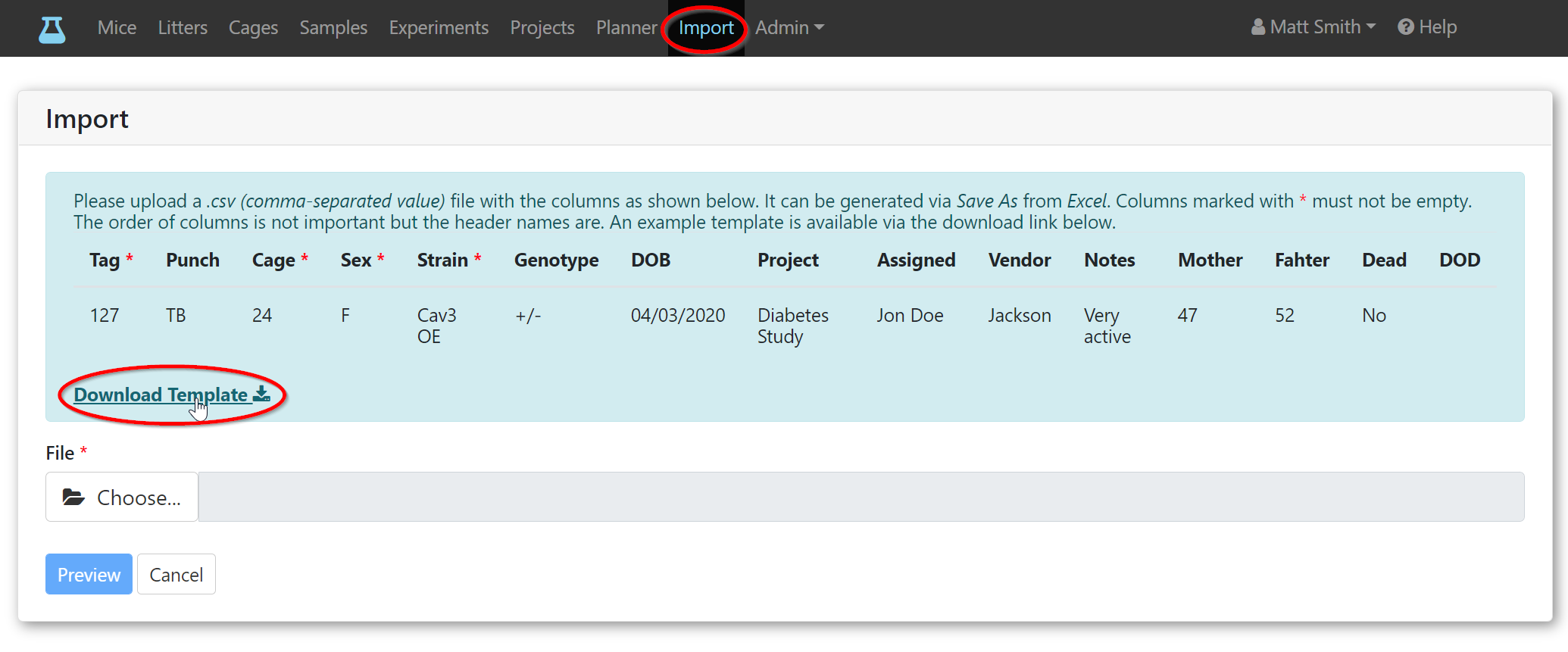This screenshot has width=1568, height=652.
Task: Go to the Litters section
Action: pos(183,27)
